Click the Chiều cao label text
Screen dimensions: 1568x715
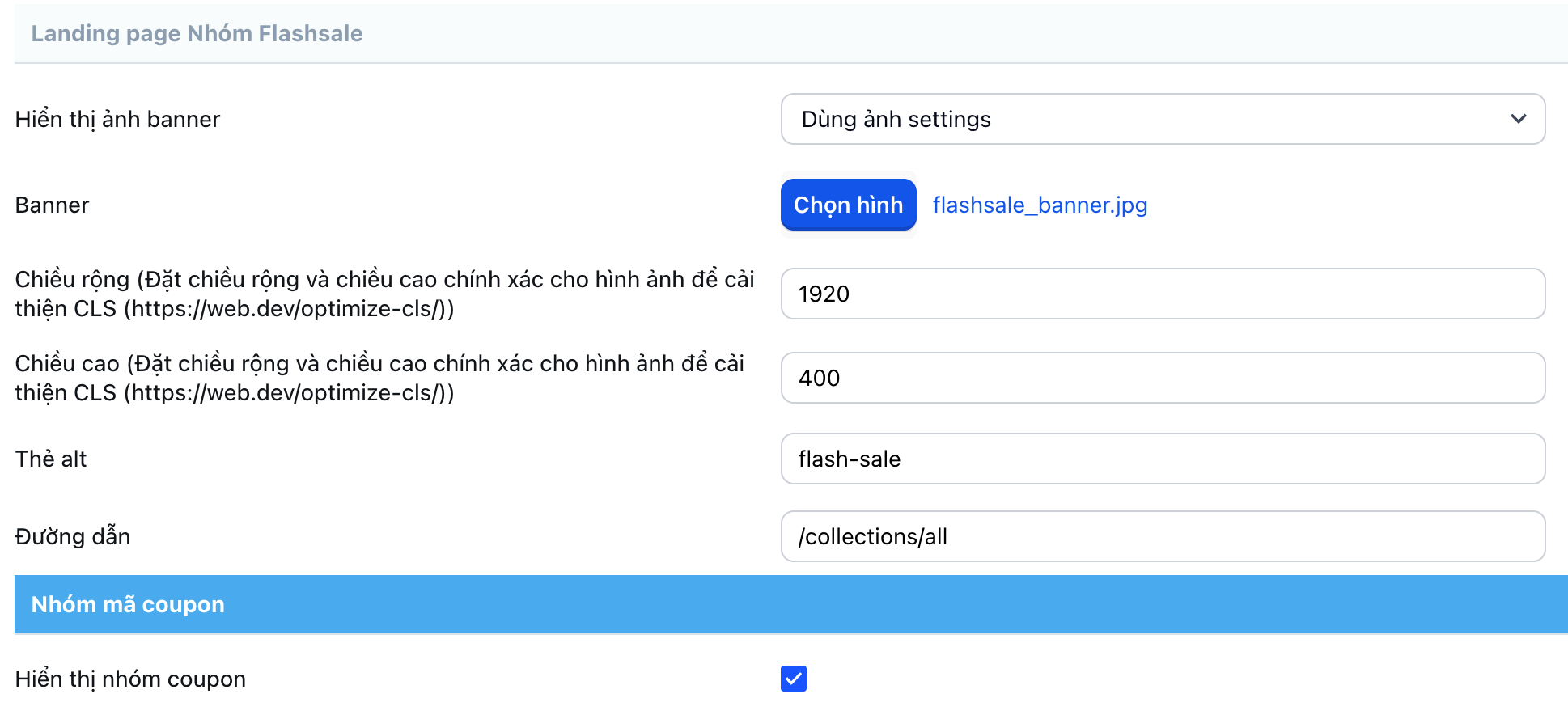(67, 364)
